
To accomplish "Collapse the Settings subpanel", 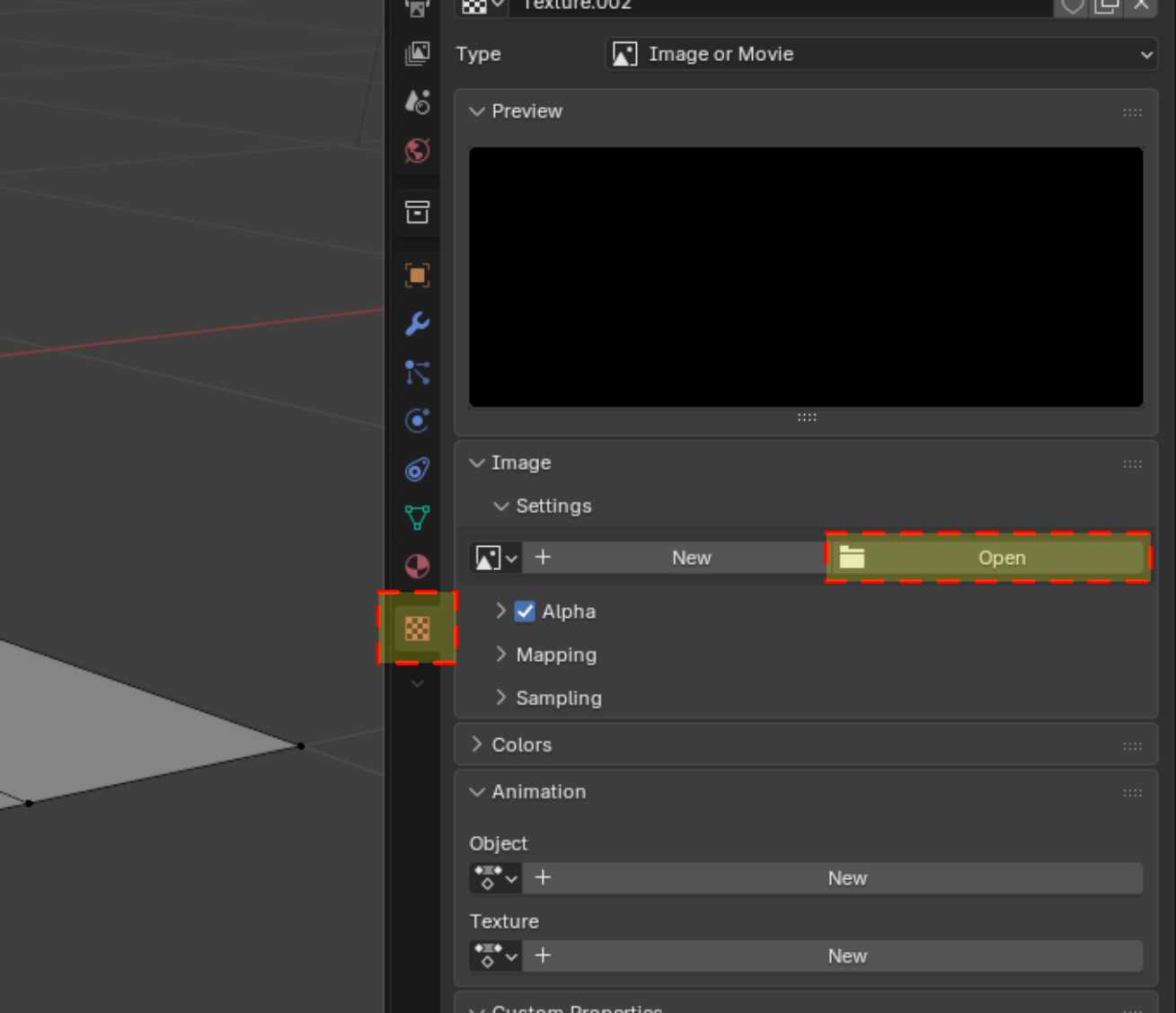I will tap(501, 506).
